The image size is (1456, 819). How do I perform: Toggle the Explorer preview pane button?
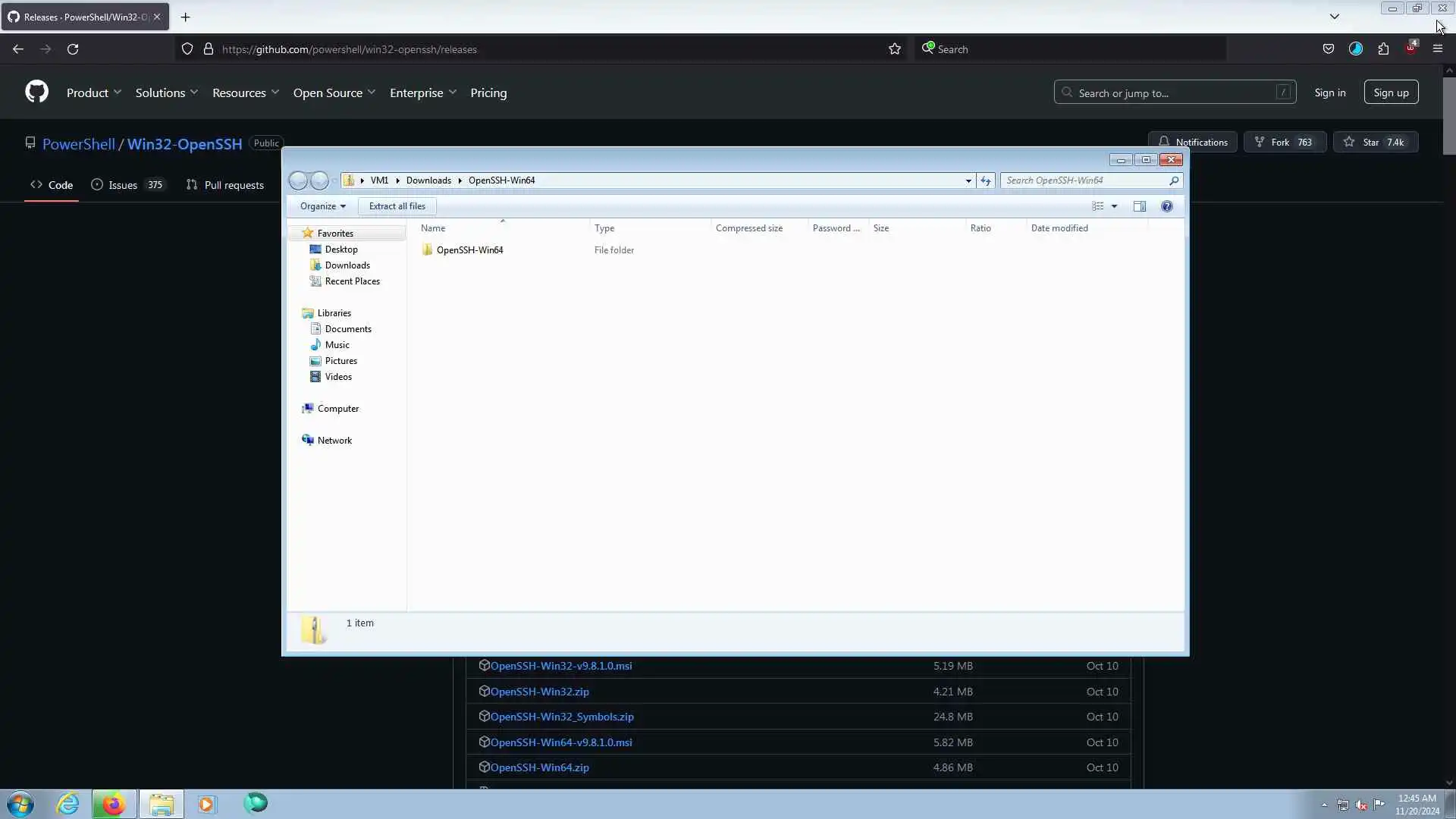pos(1139,206)
